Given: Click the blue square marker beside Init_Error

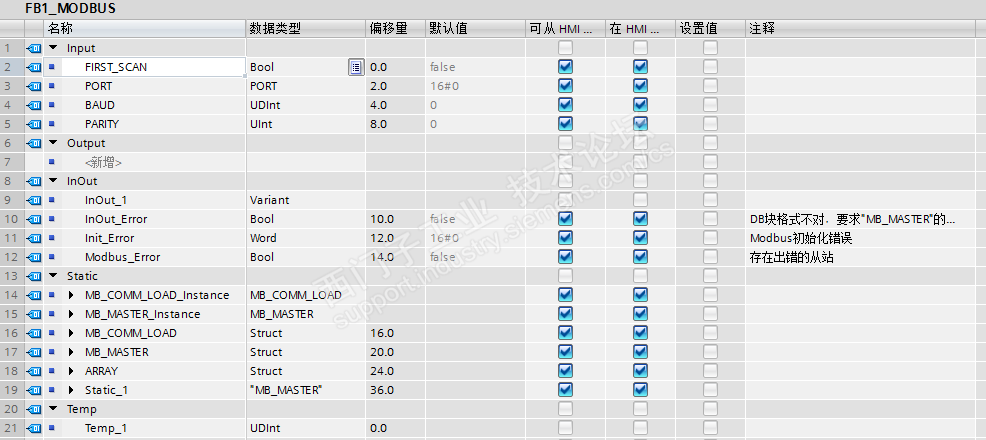Looking at the screenshot, I should click(x=52, y=238).
